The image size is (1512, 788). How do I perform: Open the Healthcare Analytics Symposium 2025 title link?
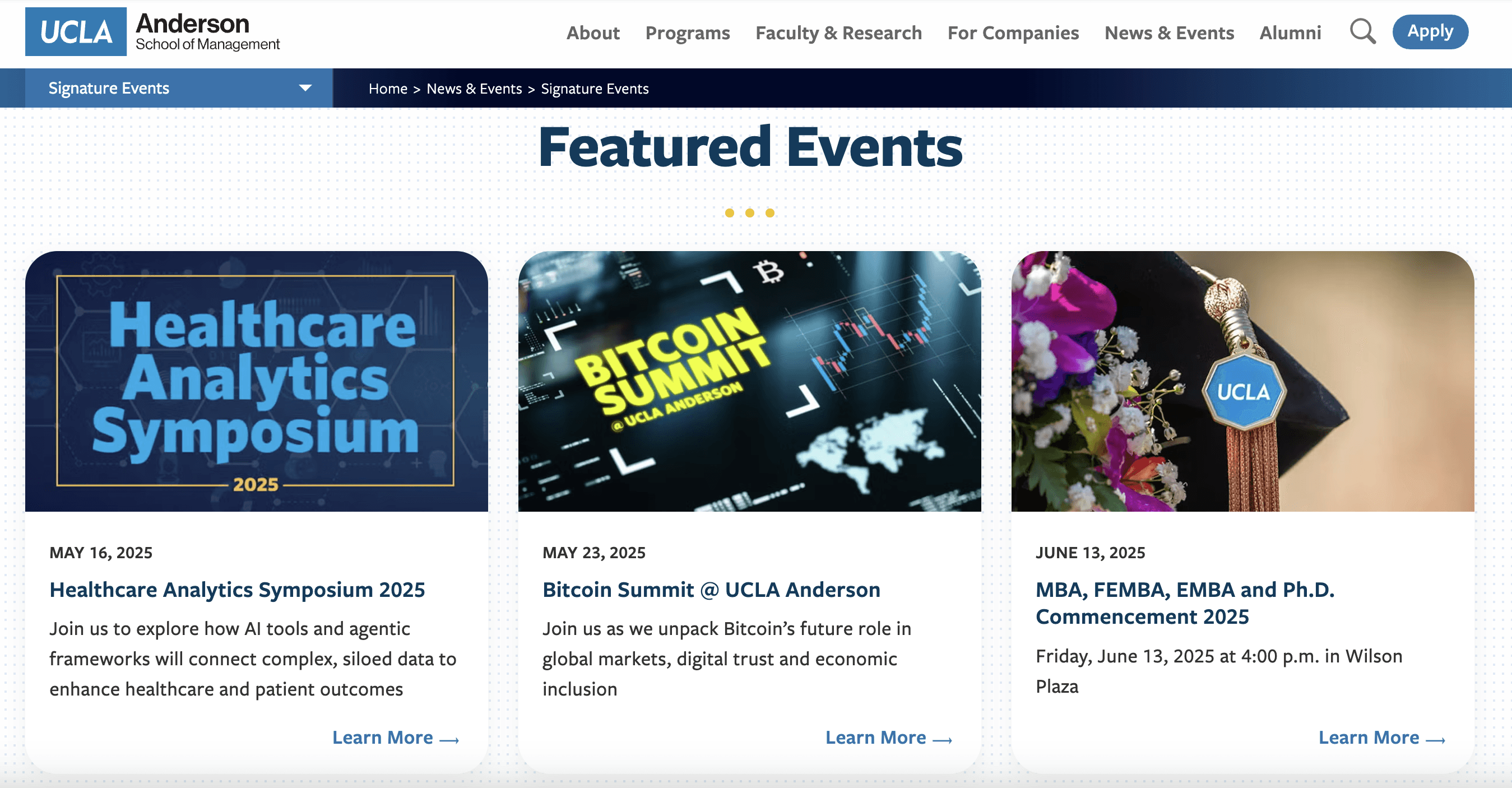(236, 590)
